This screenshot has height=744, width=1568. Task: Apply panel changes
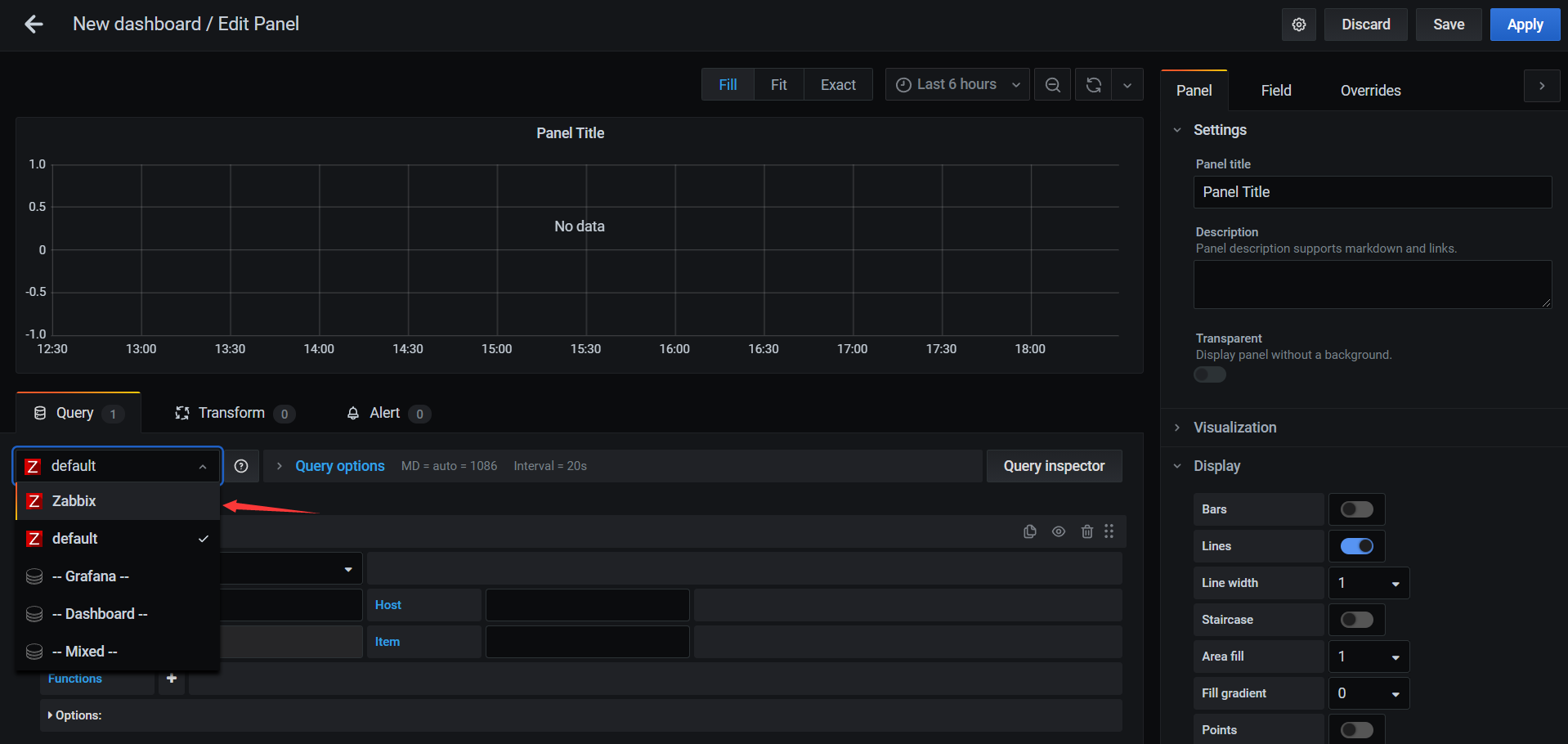tap(1525, 25)
